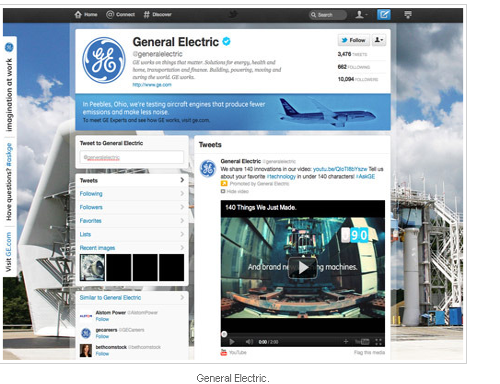Click the '140 Things We Just Made.' video title
This screenshot has width=500, height=384.
pos(261,207)
